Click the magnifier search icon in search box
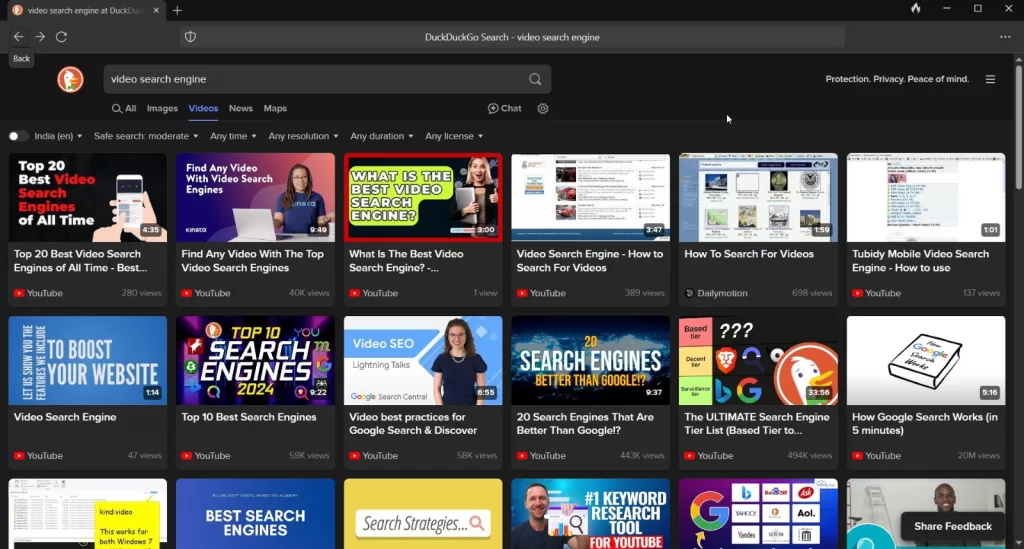 coord(535,79)
